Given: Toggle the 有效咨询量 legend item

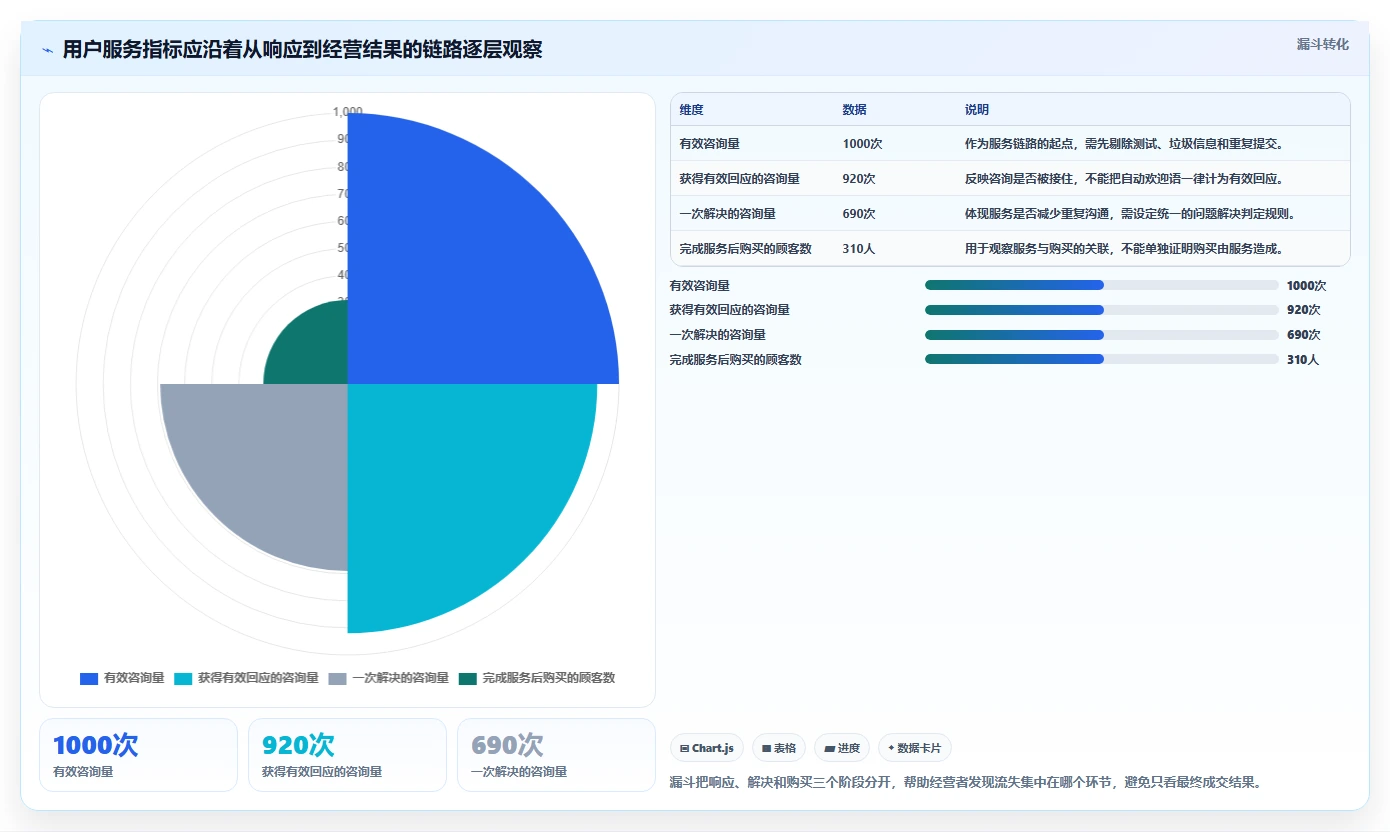Looking at the screenshot, I should click(122, 678).
